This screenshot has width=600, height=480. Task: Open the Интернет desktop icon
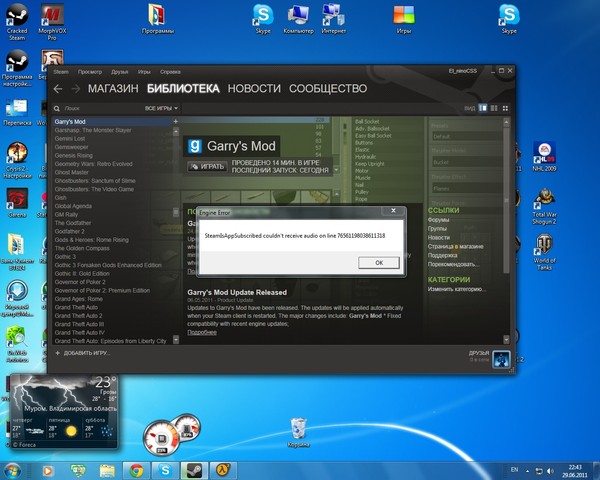pos(334,18)
